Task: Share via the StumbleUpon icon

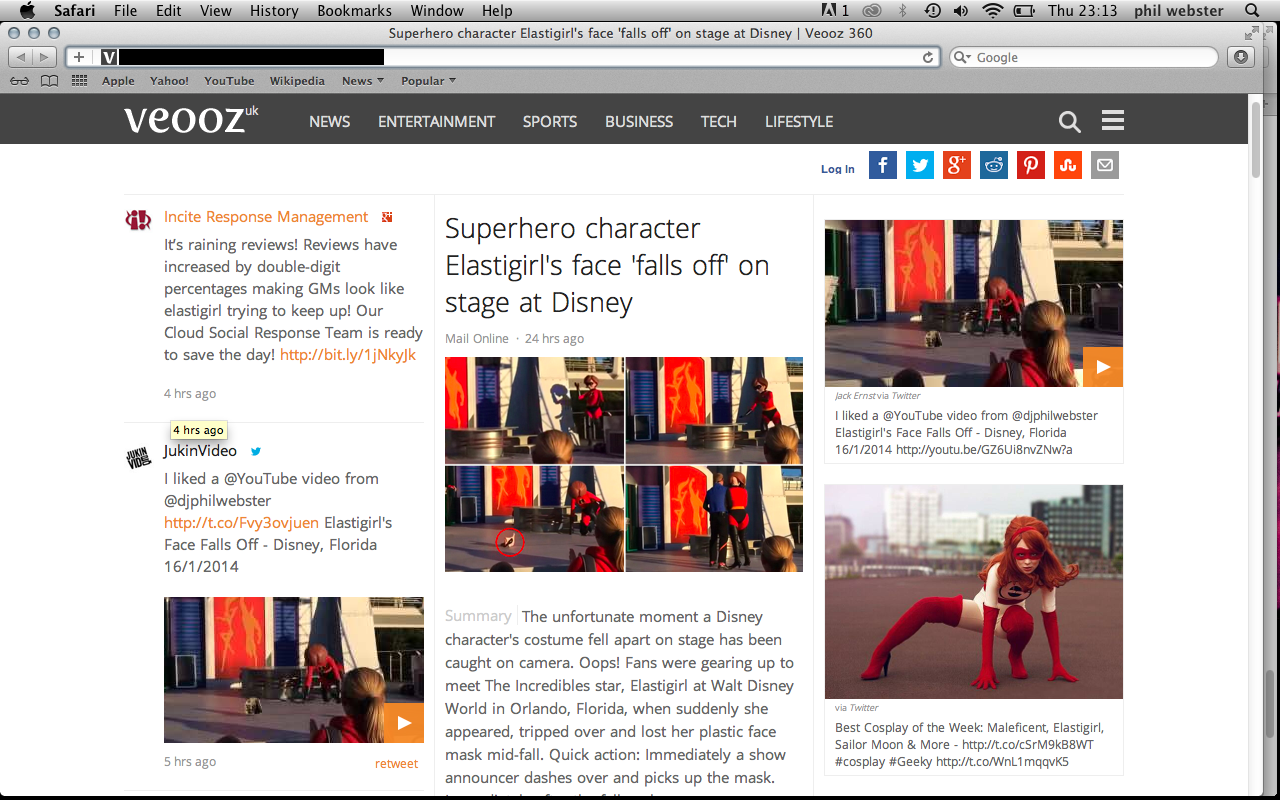Action: tap(1067, 165)
